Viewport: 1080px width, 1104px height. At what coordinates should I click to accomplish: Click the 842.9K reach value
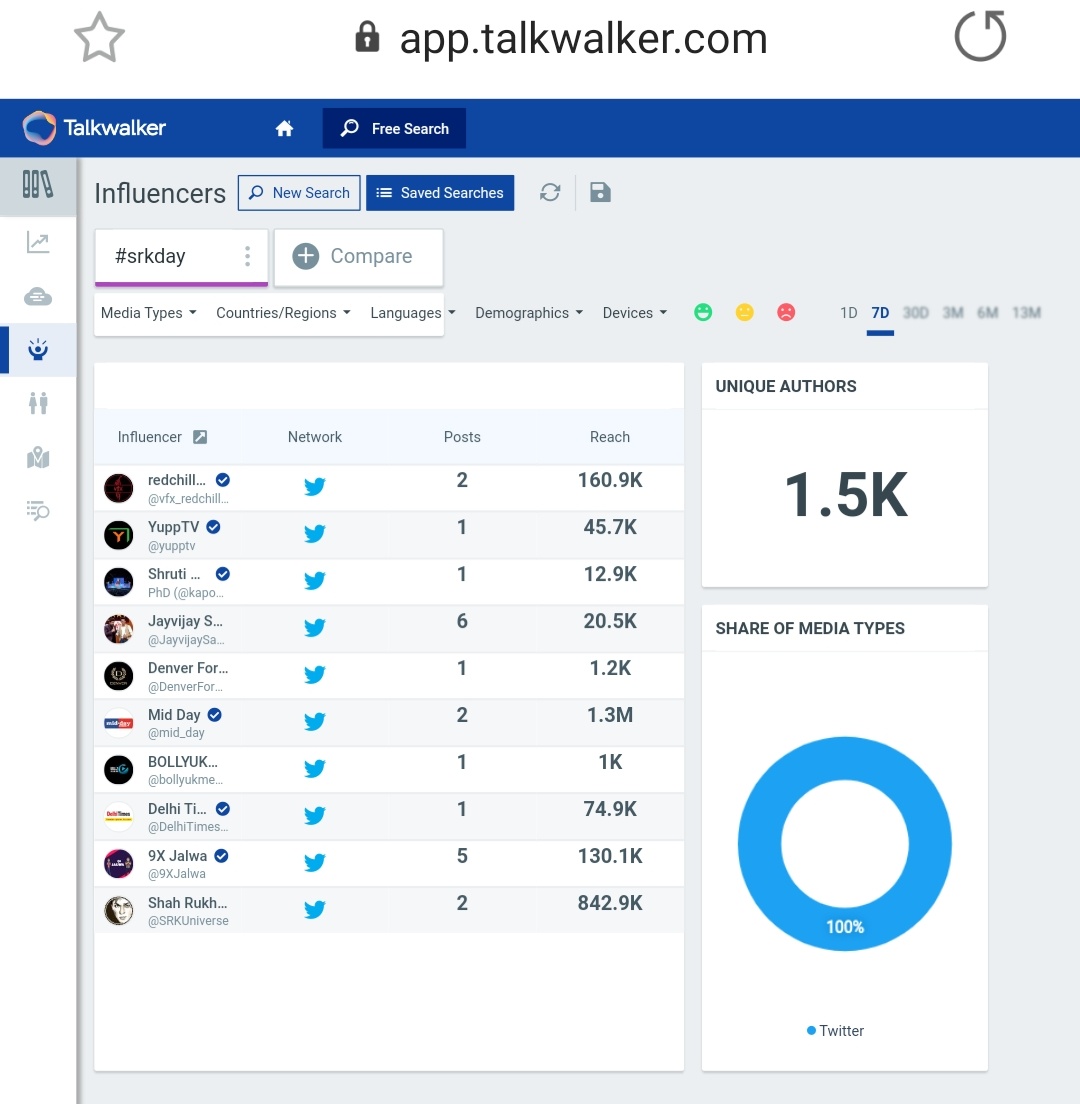[610, 903]
